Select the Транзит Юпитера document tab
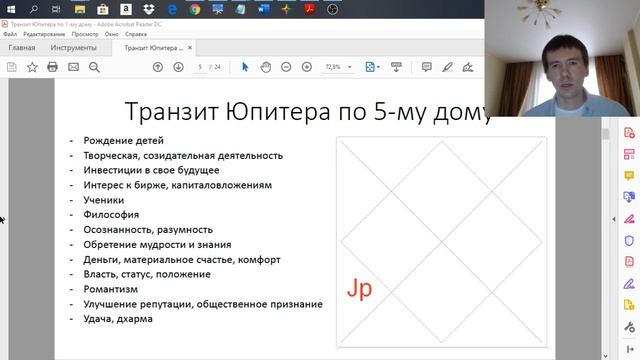Viewport: 640px width, 360px height. (153, 48)
